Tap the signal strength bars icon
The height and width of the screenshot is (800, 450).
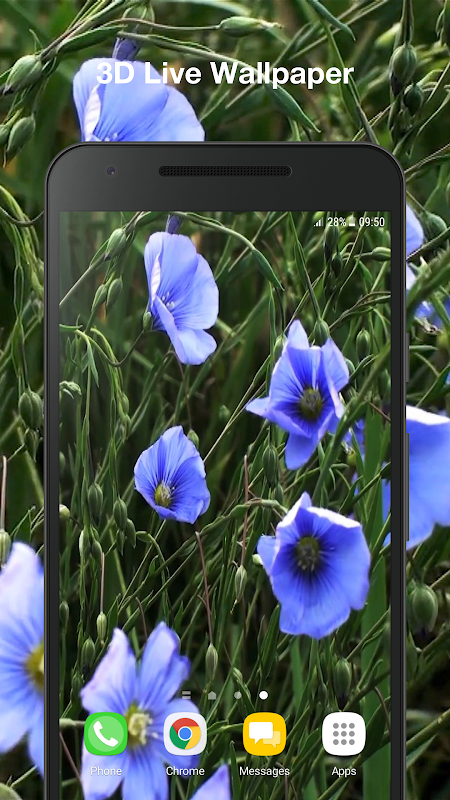pyautogui.click(x=319, y=222)
